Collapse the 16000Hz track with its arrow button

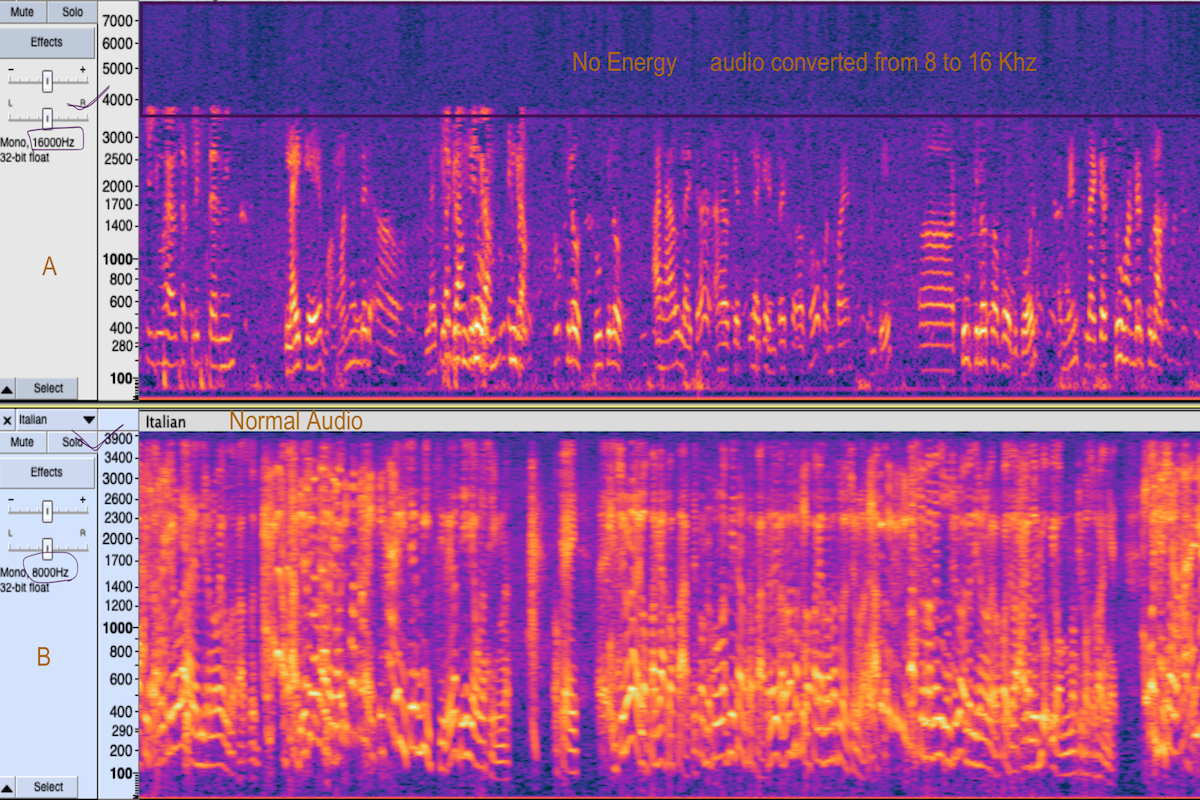(x=8, y=388)
